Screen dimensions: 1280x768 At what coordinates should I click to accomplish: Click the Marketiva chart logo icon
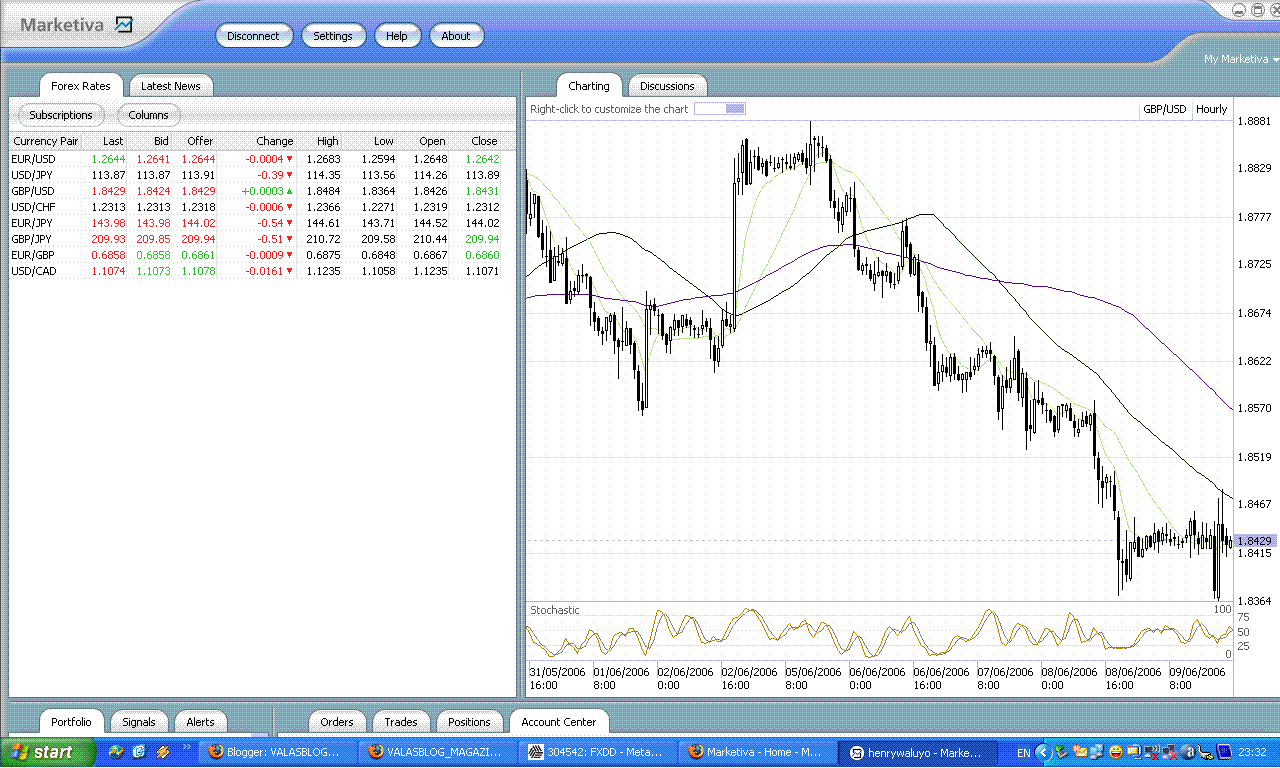[123, 25]
